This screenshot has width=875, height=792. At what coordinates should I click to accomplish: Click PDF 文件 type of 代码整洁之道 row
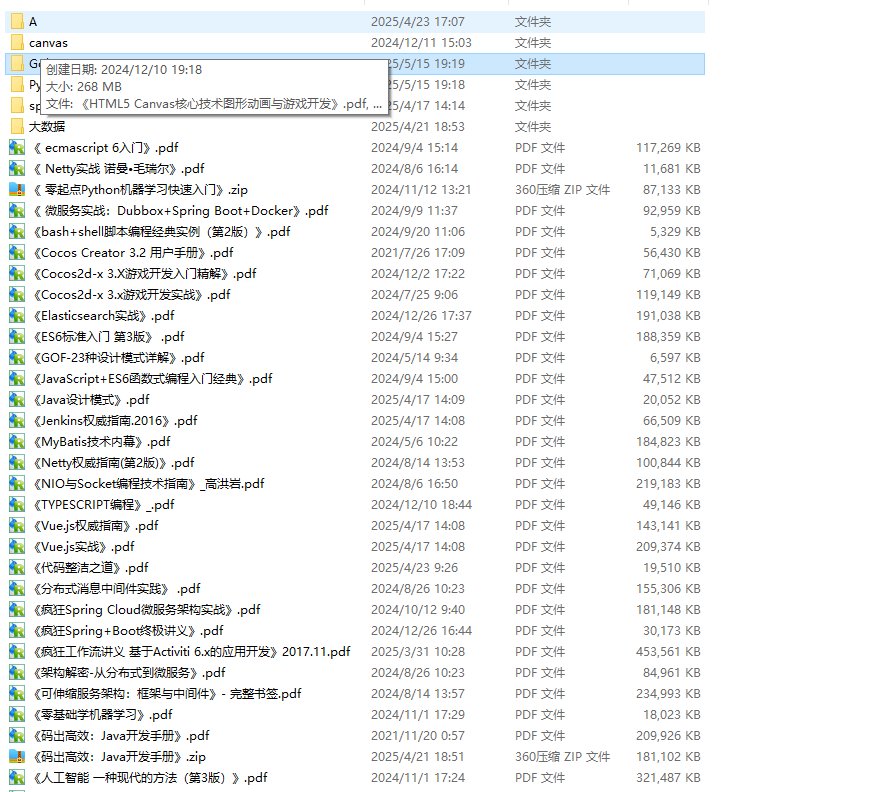point(540,568)
